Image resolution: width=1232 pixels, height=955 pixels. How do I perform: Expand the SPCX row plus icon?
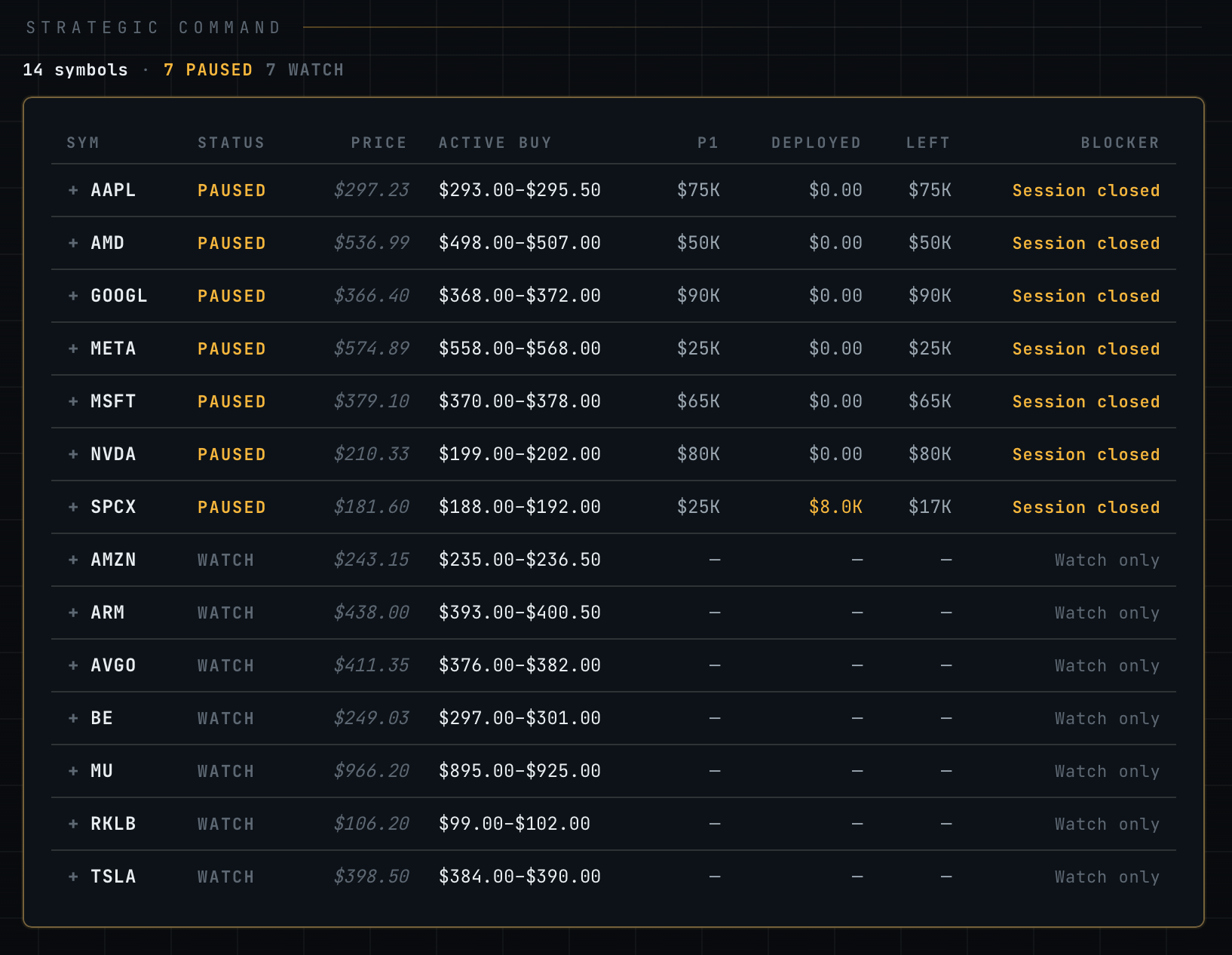73,507
